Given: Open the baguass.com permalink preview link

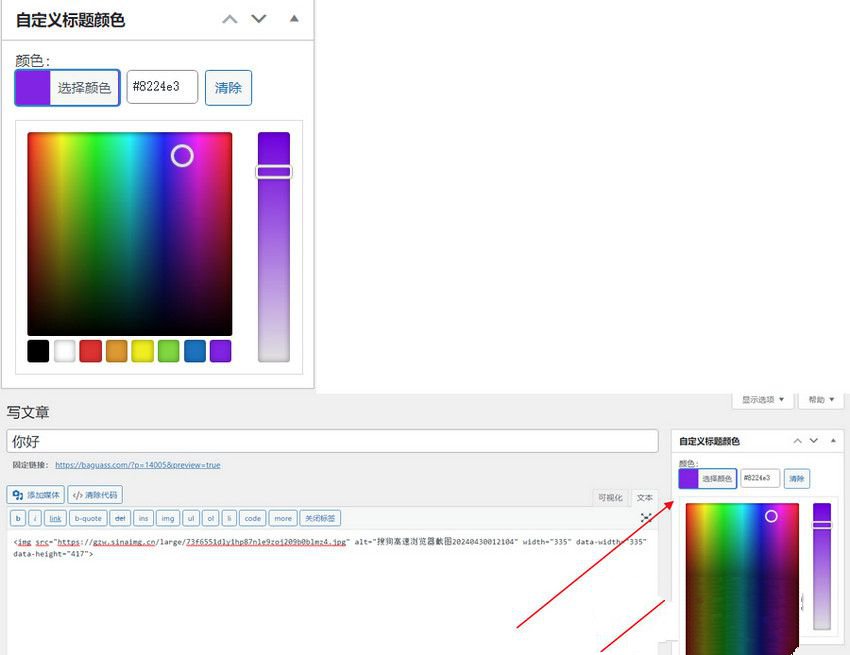Looking at the screenshot, I should pos(137,465).
